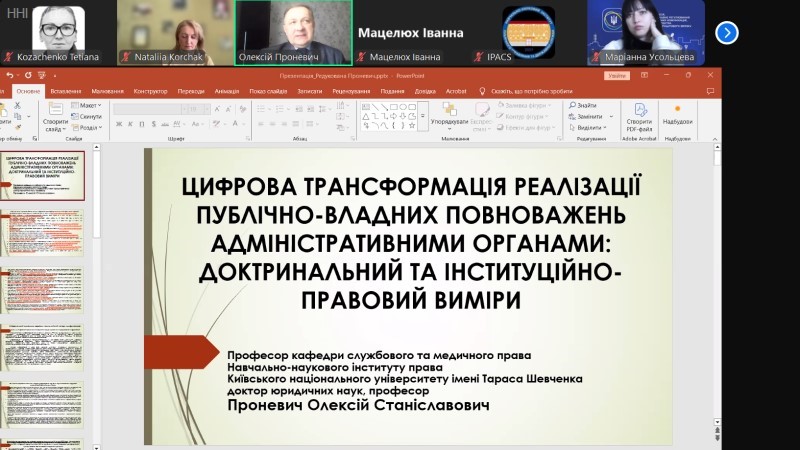This screenshot has height=450, width=800.
Task: Toggle Bold (Ж) formatting
Action: click(x=119, y=124)
